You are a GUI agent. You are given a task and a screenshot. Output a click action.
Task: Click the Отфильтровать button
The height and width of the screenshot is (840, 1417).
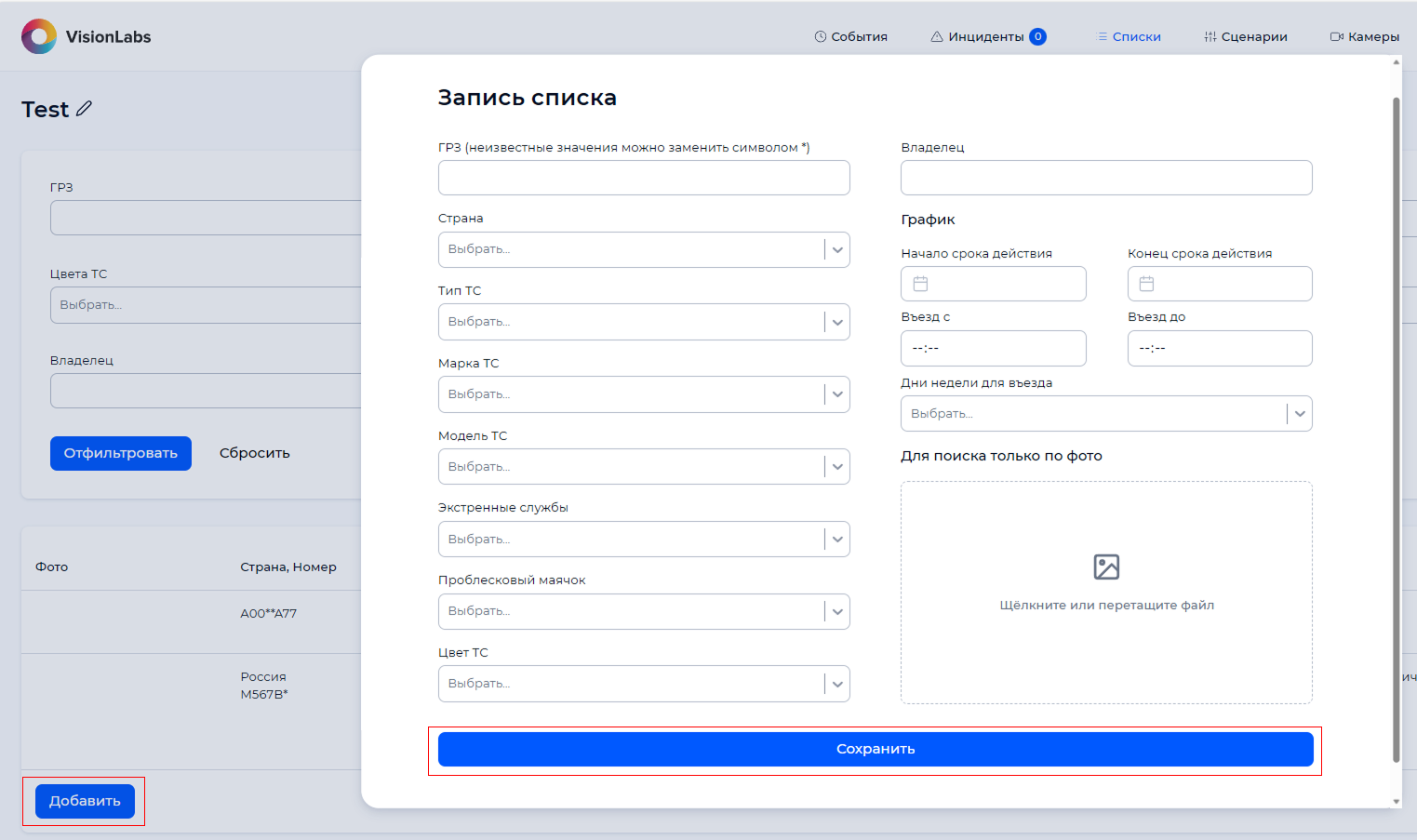pyautogui.click(x=121, y=453)
